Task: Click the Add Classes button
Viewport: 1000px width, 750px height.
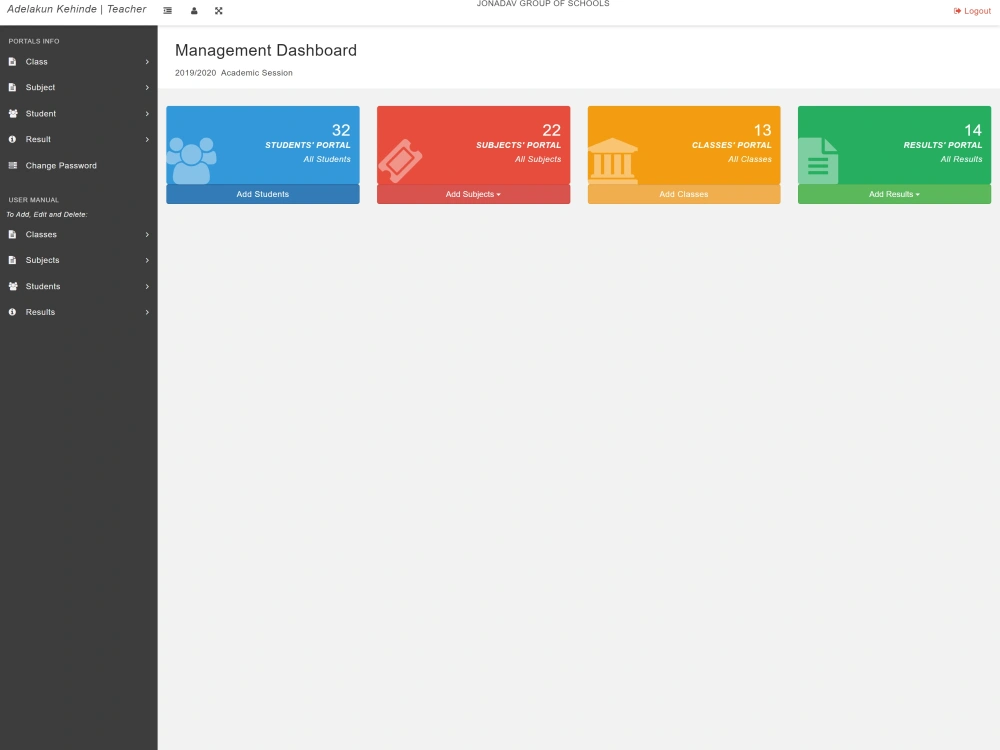Action: 684,194
